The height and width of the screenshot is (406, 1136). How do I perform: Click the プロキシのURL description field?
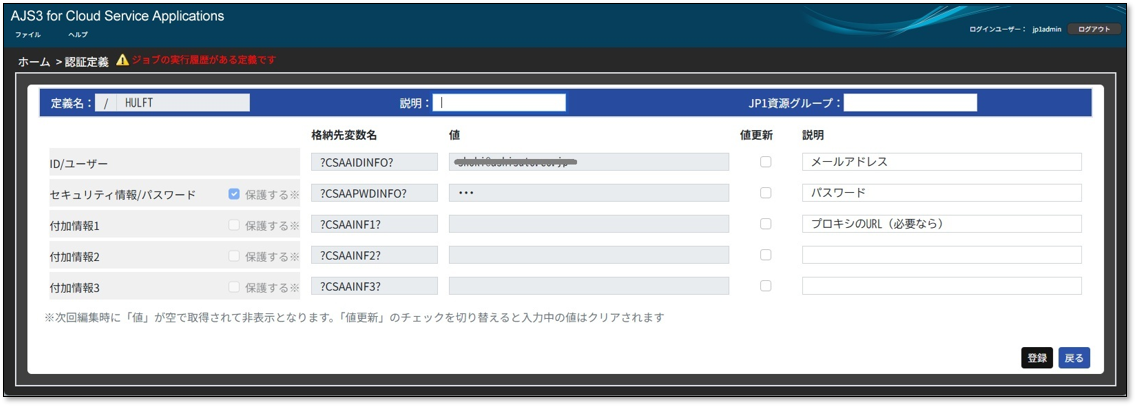tap(941, 224)
